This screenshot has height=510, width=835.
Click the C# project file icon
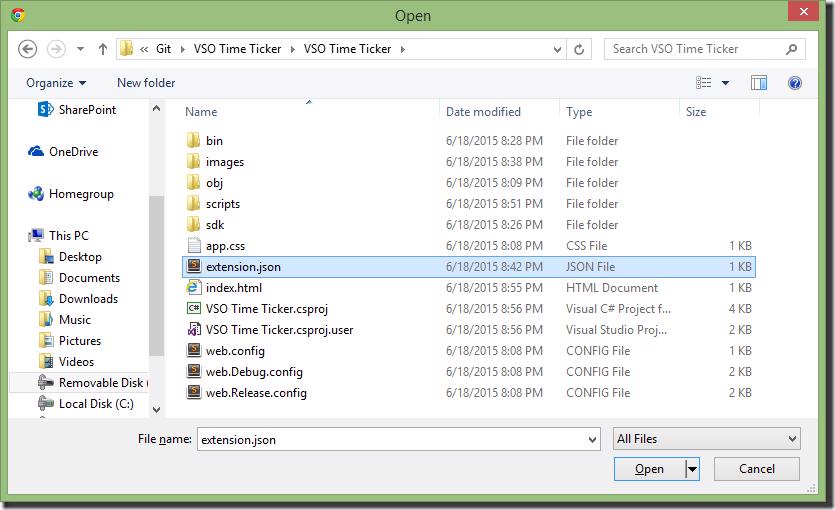pos(193,308)
